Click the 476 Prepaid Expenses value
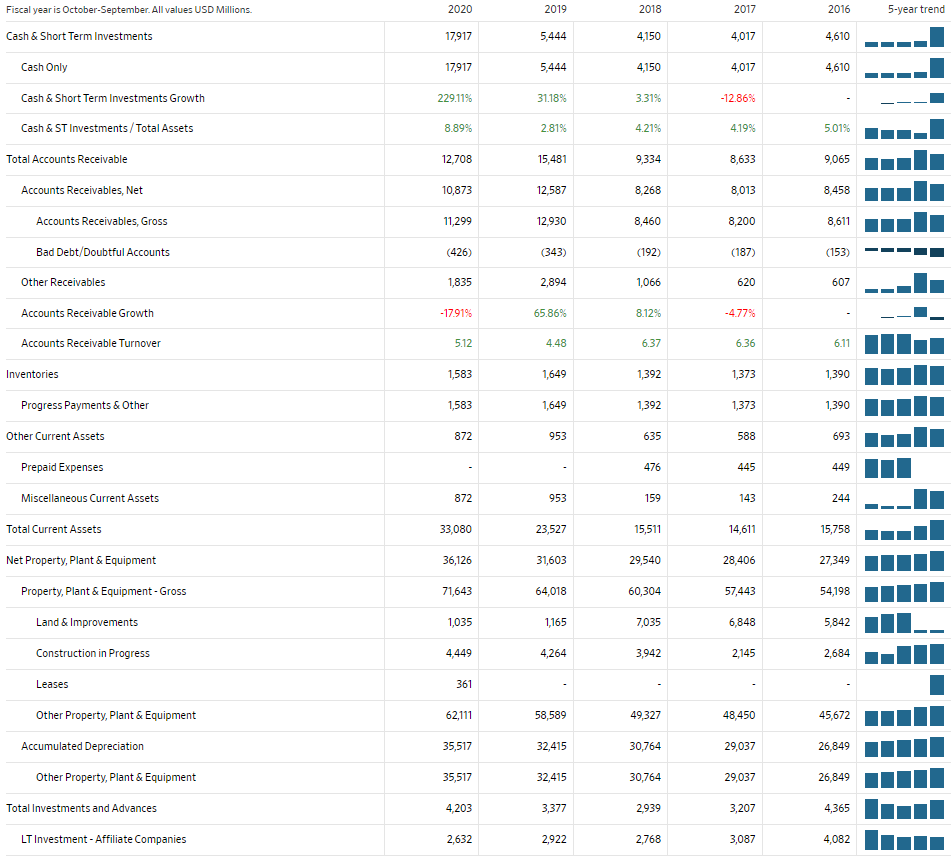 click(x=652, y=467)
